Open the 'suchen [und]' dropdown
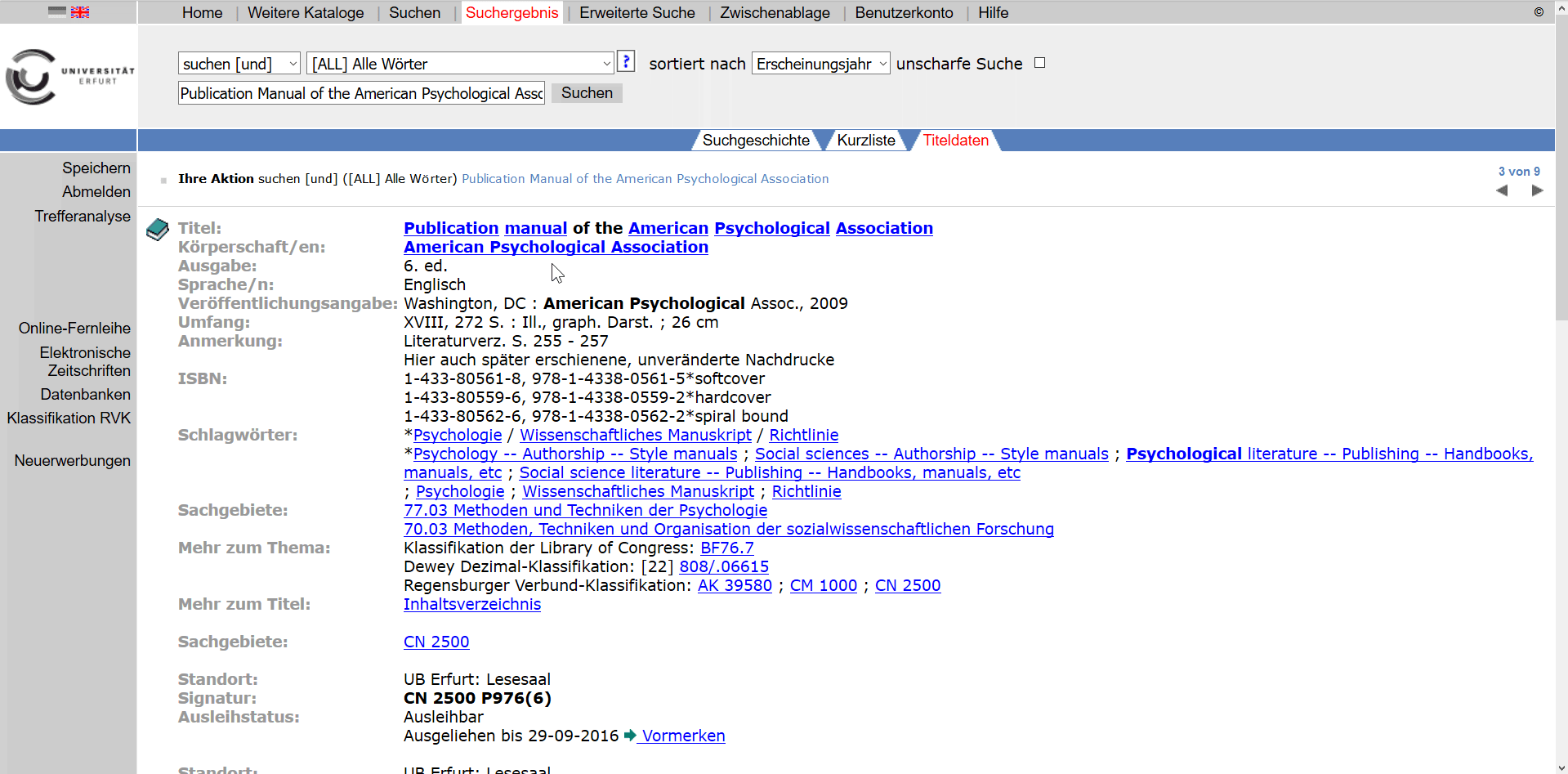This screenshot has height=774, width=1568. [x=239, y=64]
